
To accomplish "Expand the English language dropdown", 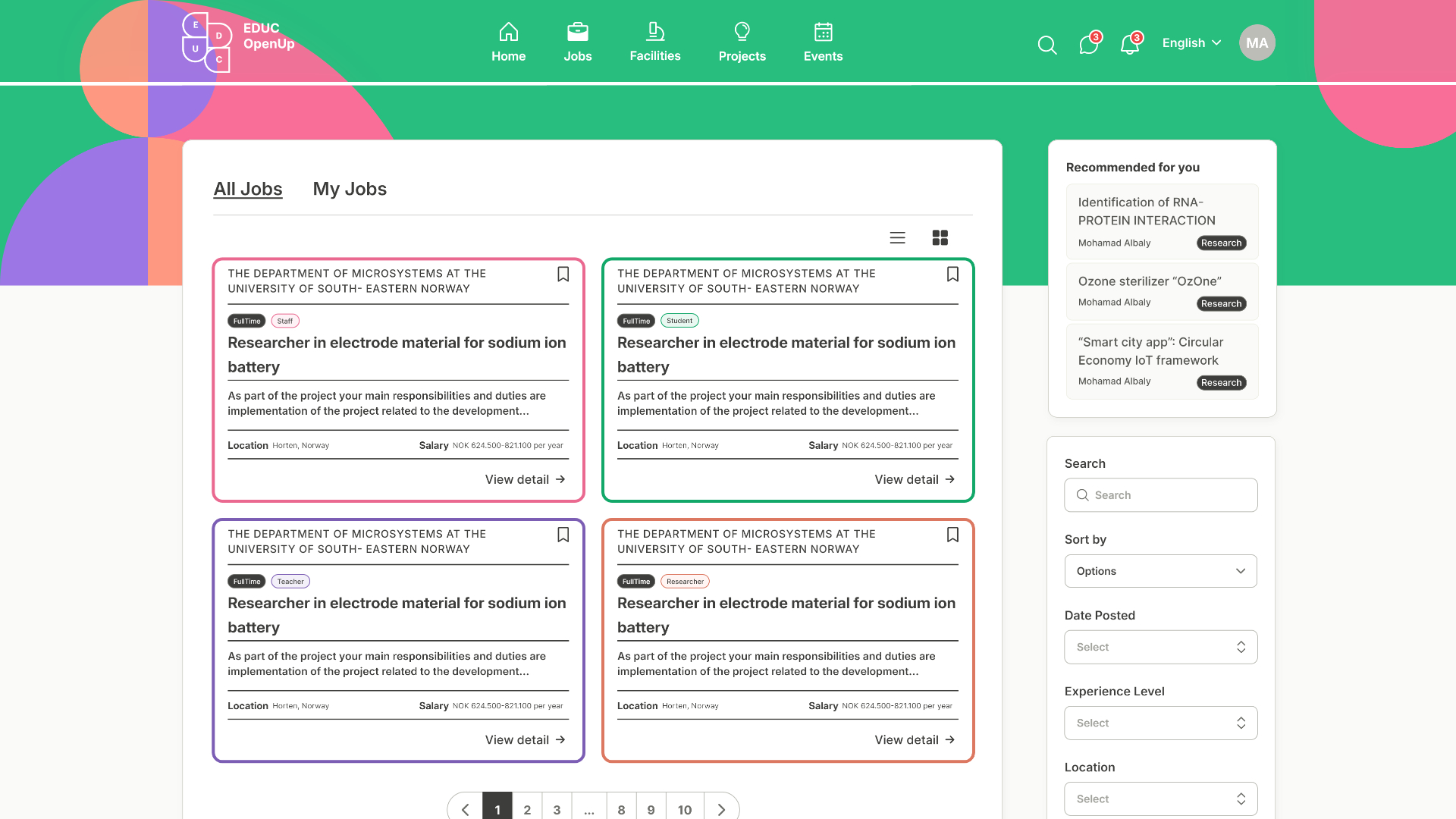I will 1191,43.
